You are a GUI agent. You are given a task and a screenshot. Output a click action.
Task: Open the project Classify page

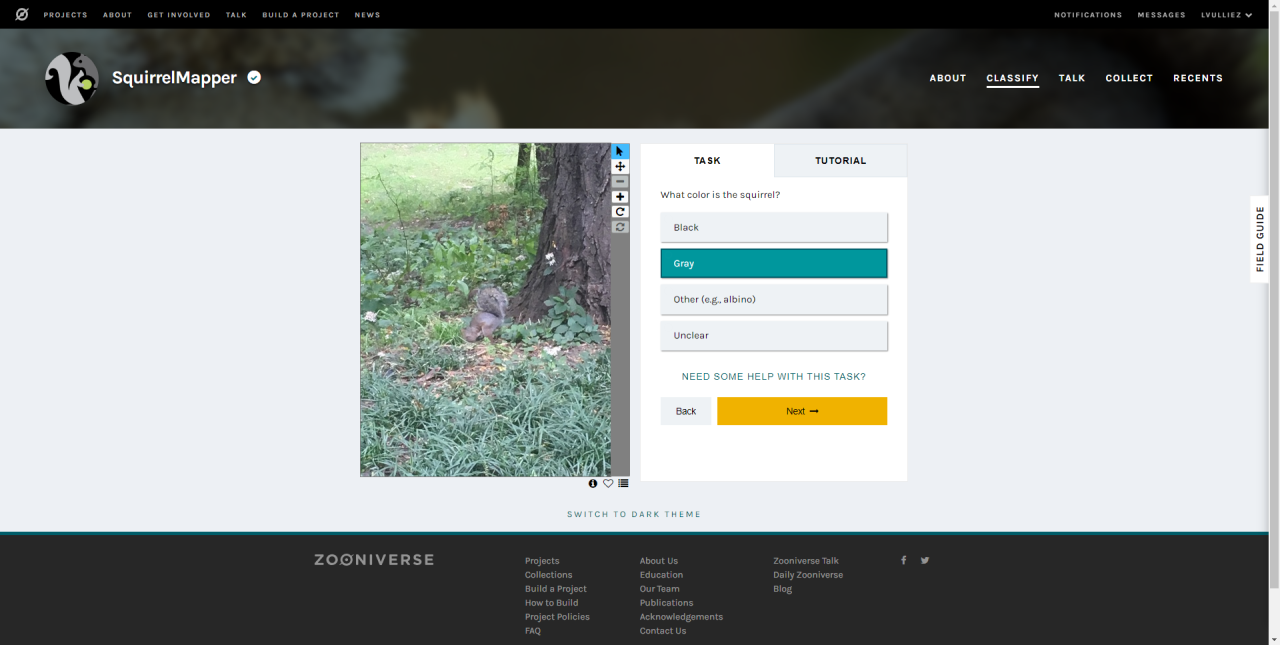coord(1012,78)
